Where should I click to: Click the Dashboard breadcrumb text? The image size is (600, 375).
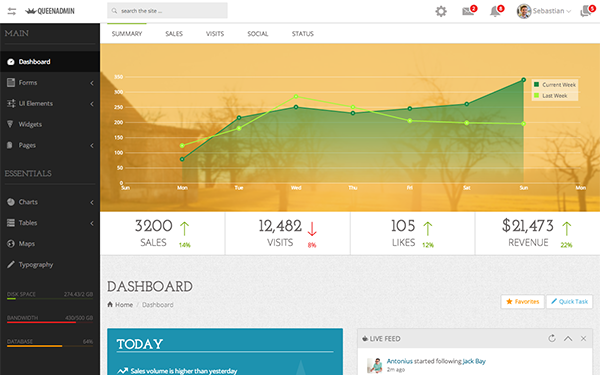(x=158, y=305)
